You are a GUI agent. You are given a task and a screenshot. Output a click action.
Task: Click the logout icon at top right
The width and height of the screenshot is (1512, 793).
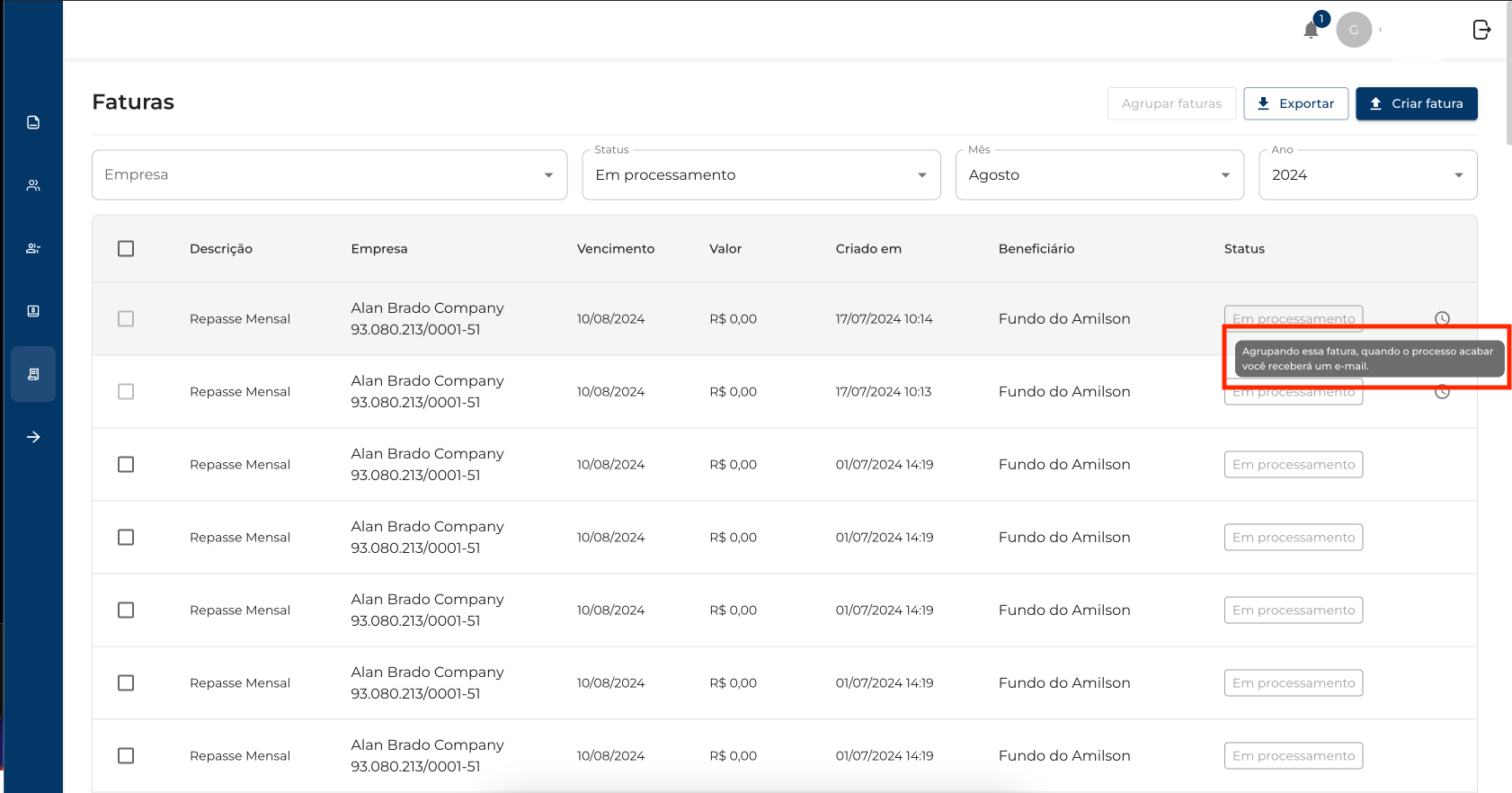point(1481,30)
